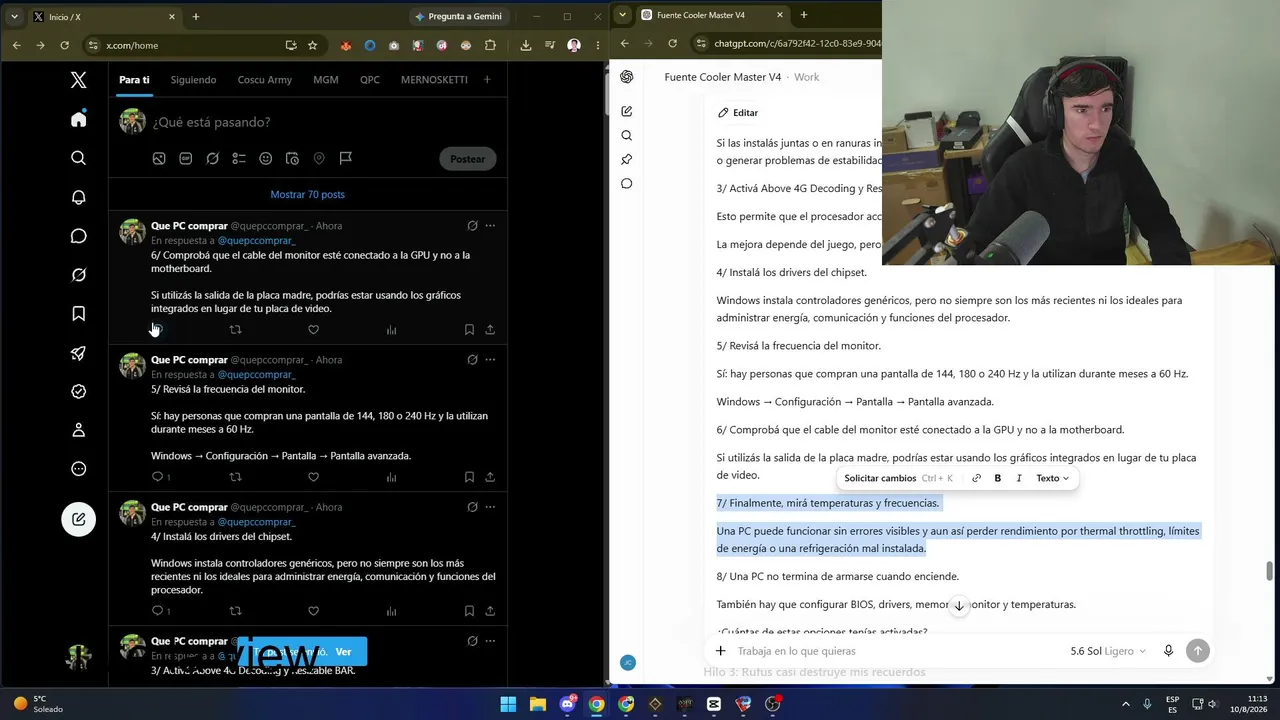Viewport: 1280px width, 720px height.
Task: View analytics of '5/ Revisá la frecuencia' post
Action: (391, 477)
